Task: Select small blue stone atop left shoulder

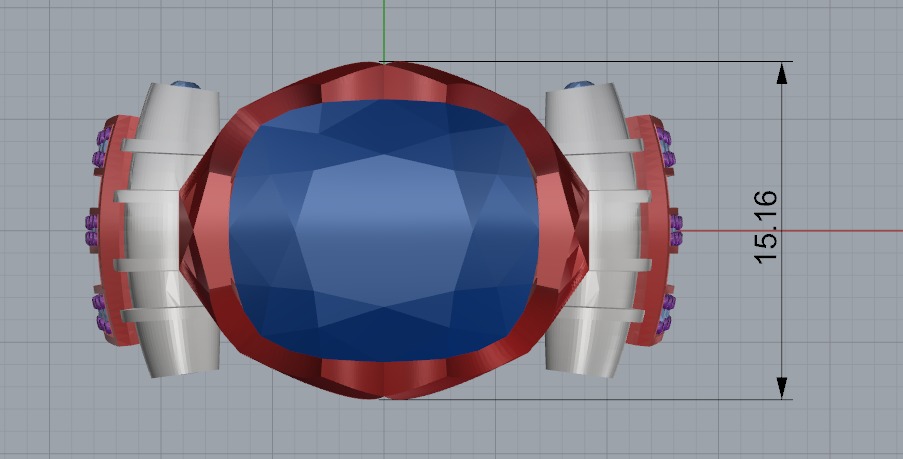Action: (185, 85)
